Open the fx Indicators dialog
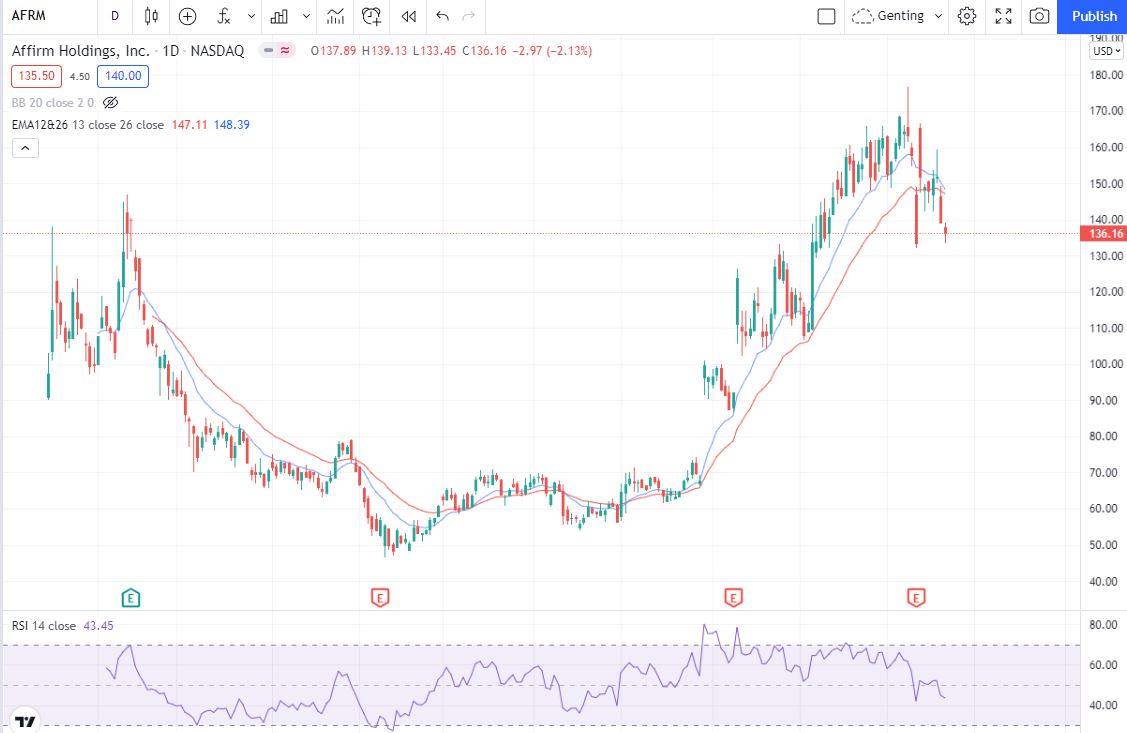The width and height of the screenshot is (1127, 733). click(x=224, y=16)
